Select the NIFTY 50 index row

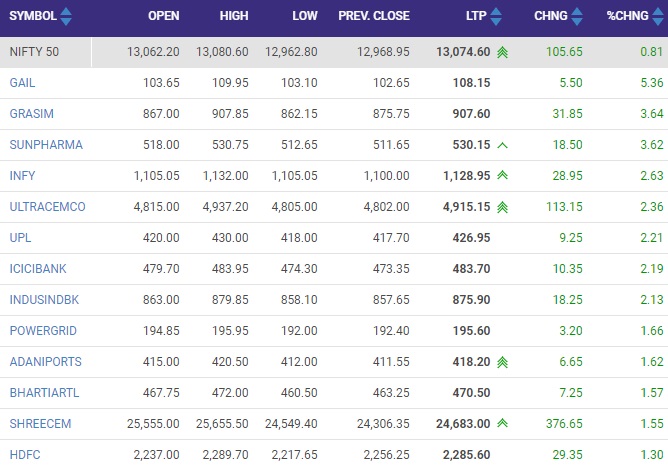coord(334,52)
